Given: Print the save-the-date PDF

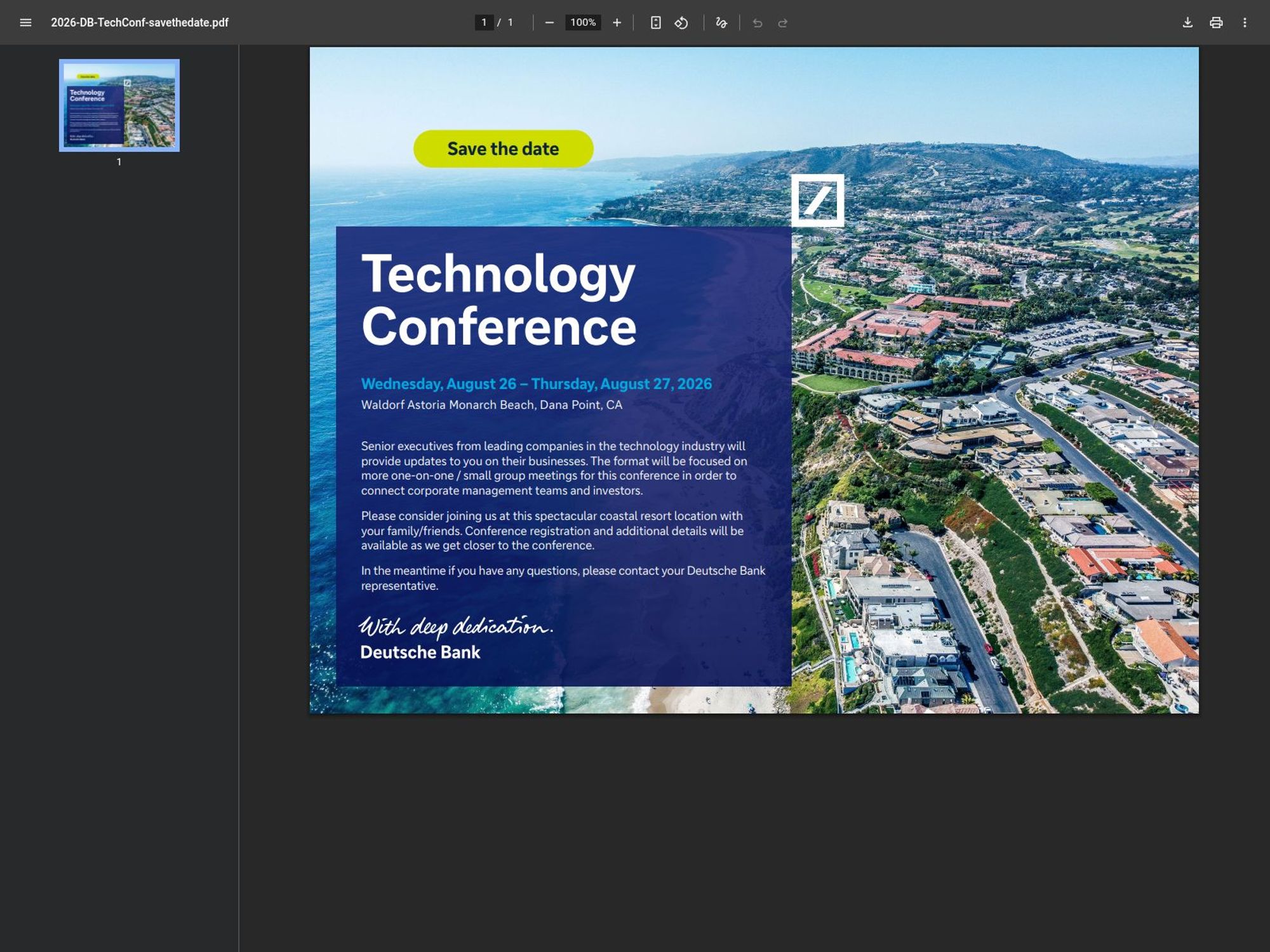Looking at the screenshot, I should (1217, 22).
